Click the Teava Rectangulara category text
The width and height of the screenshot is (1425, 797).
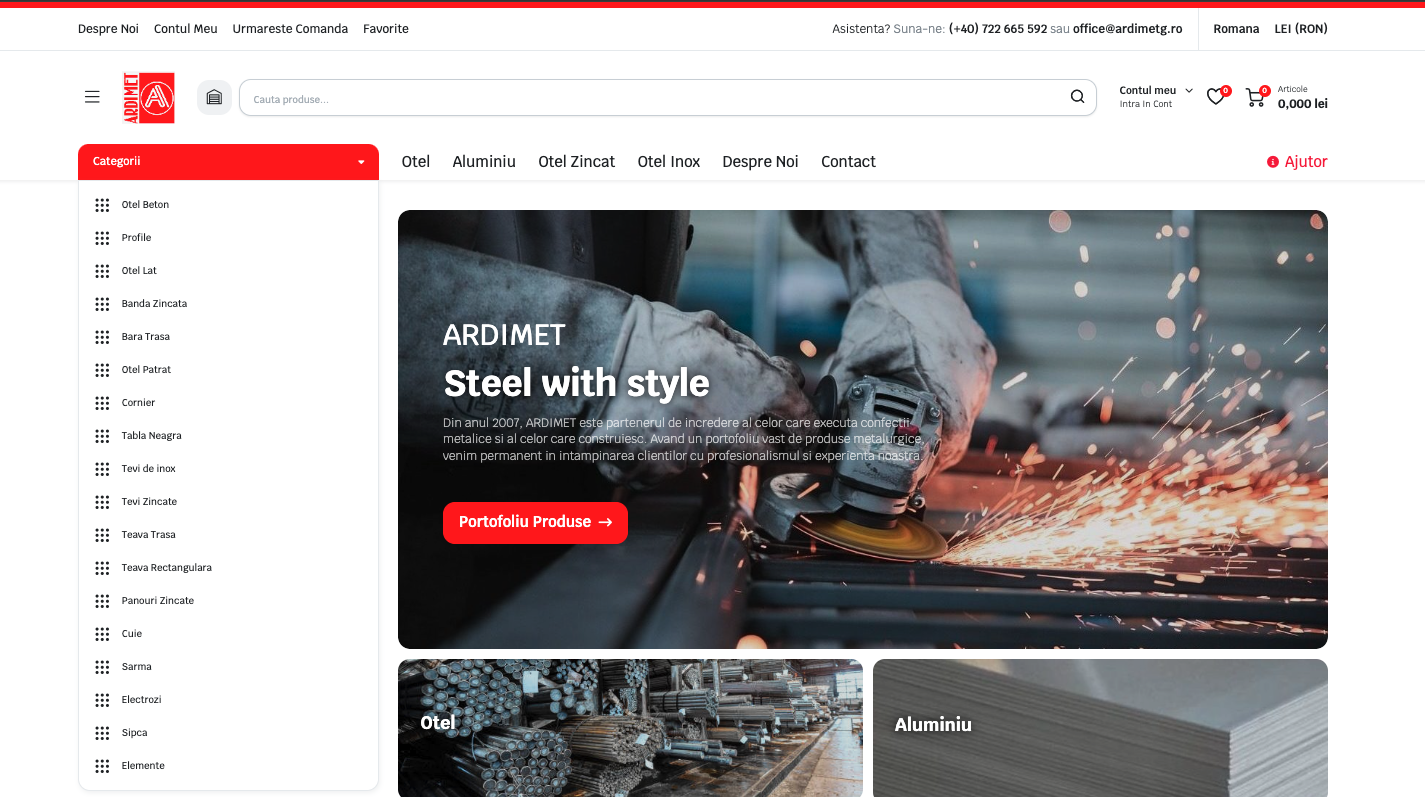[x=167, y=568]
